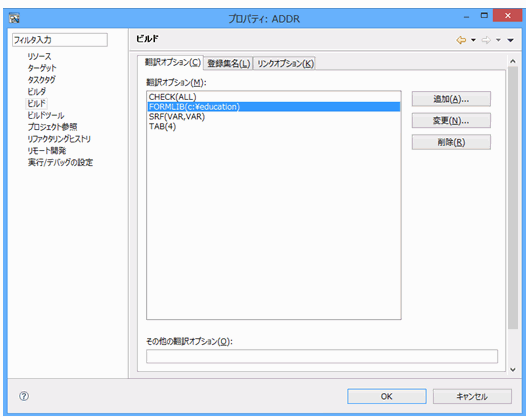The height and width of the screenshot is (417, 526).
Task: Open the view menu triangle in header
Action: (511, 40)
